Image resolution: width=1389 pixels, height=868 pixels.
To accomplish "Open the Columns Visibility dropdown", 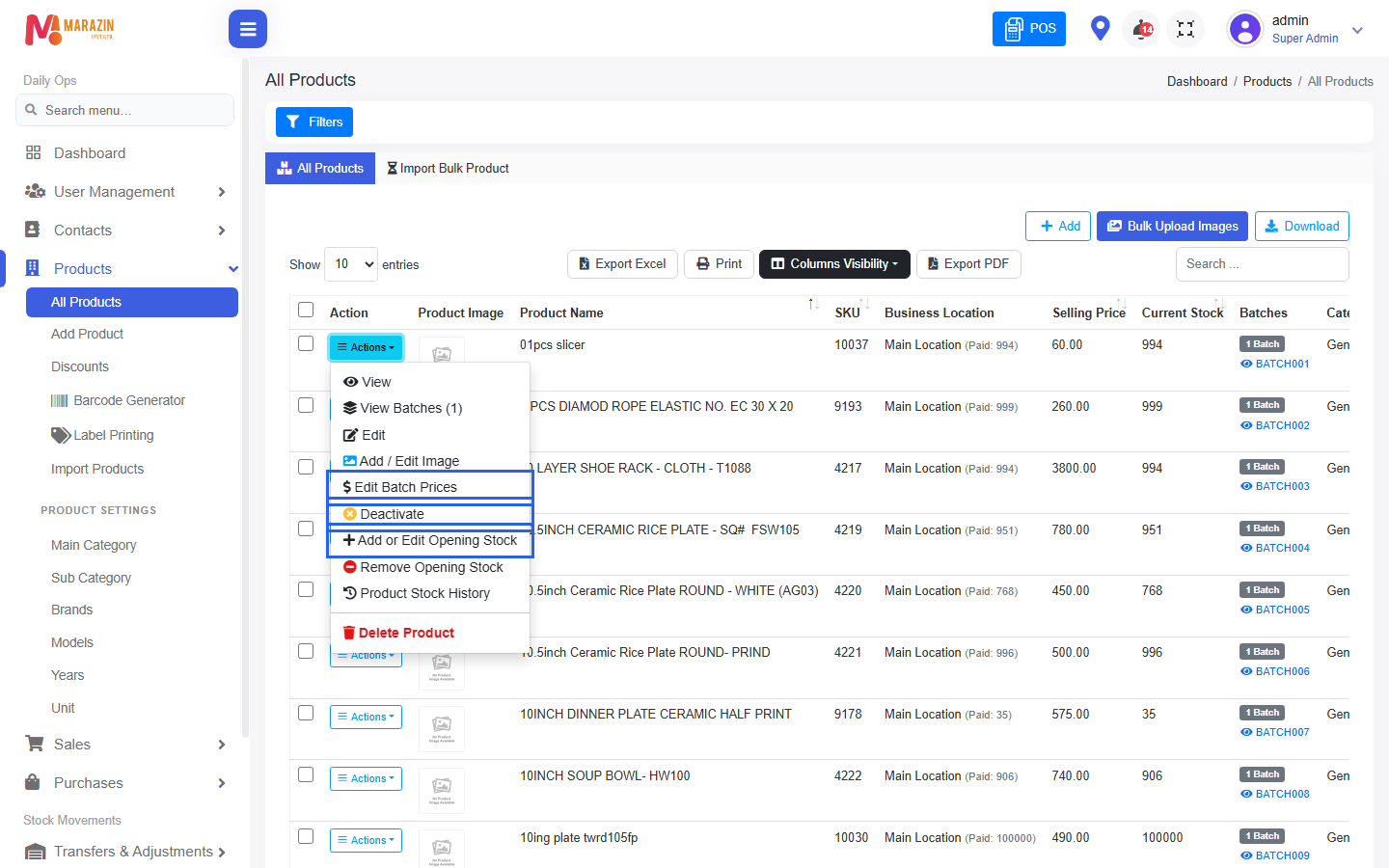I will (x=834, y=263).
